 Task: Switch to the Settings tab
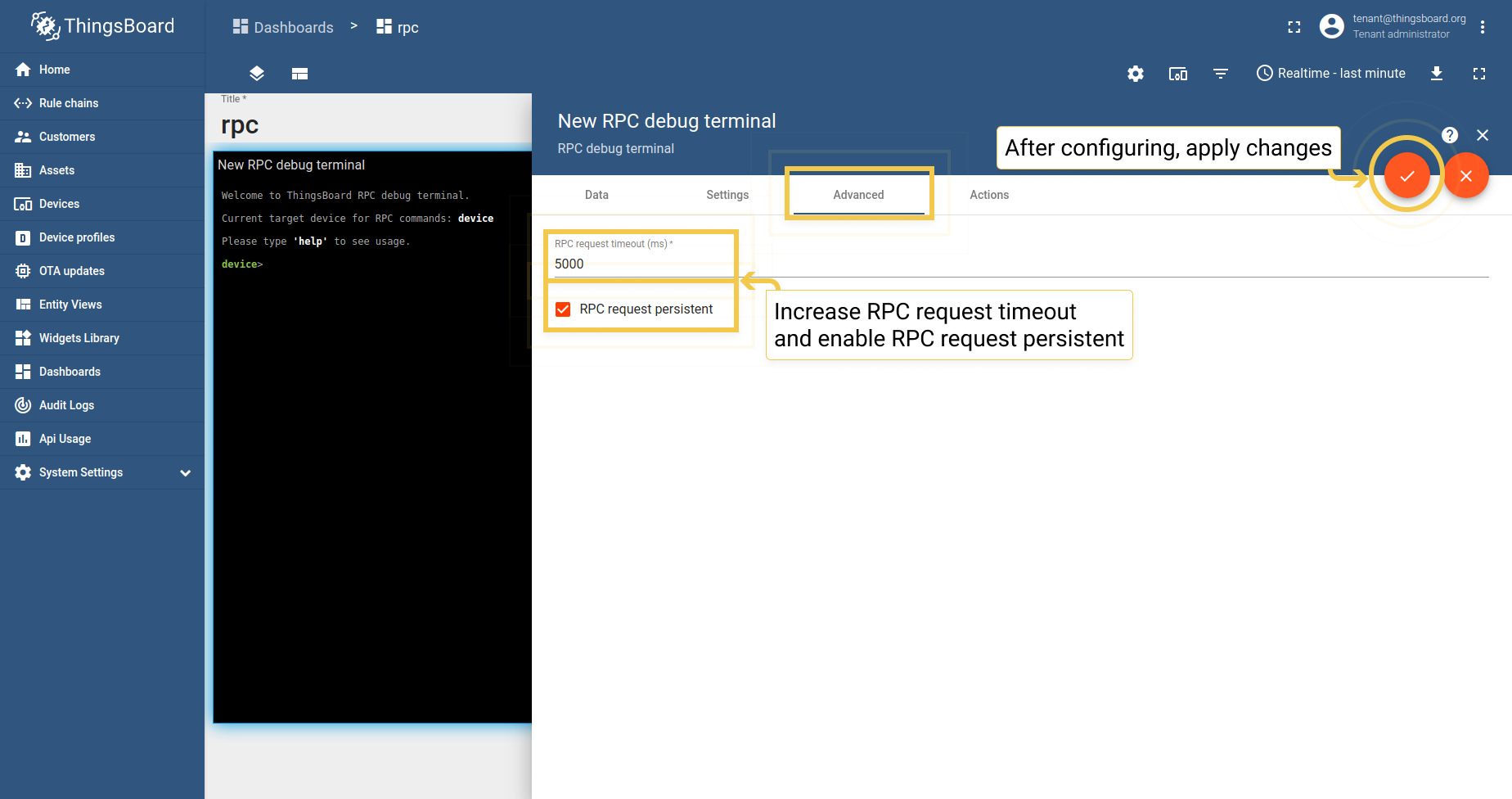(x=727, y=195)
